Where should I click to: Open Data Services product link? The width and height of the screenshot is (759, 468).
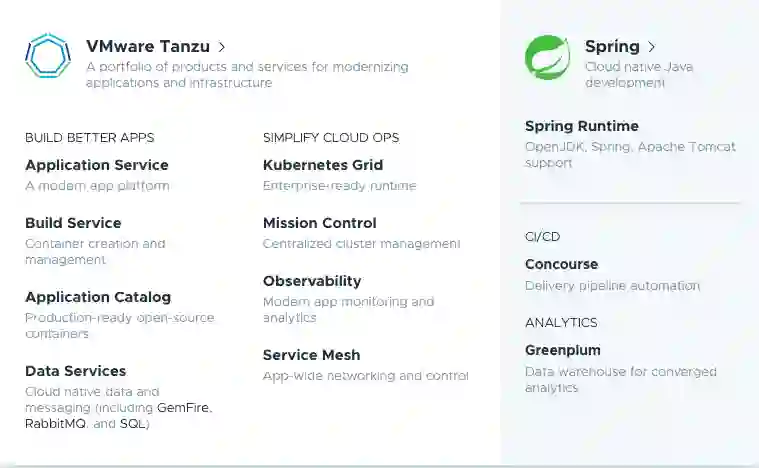tap(75, 371)
